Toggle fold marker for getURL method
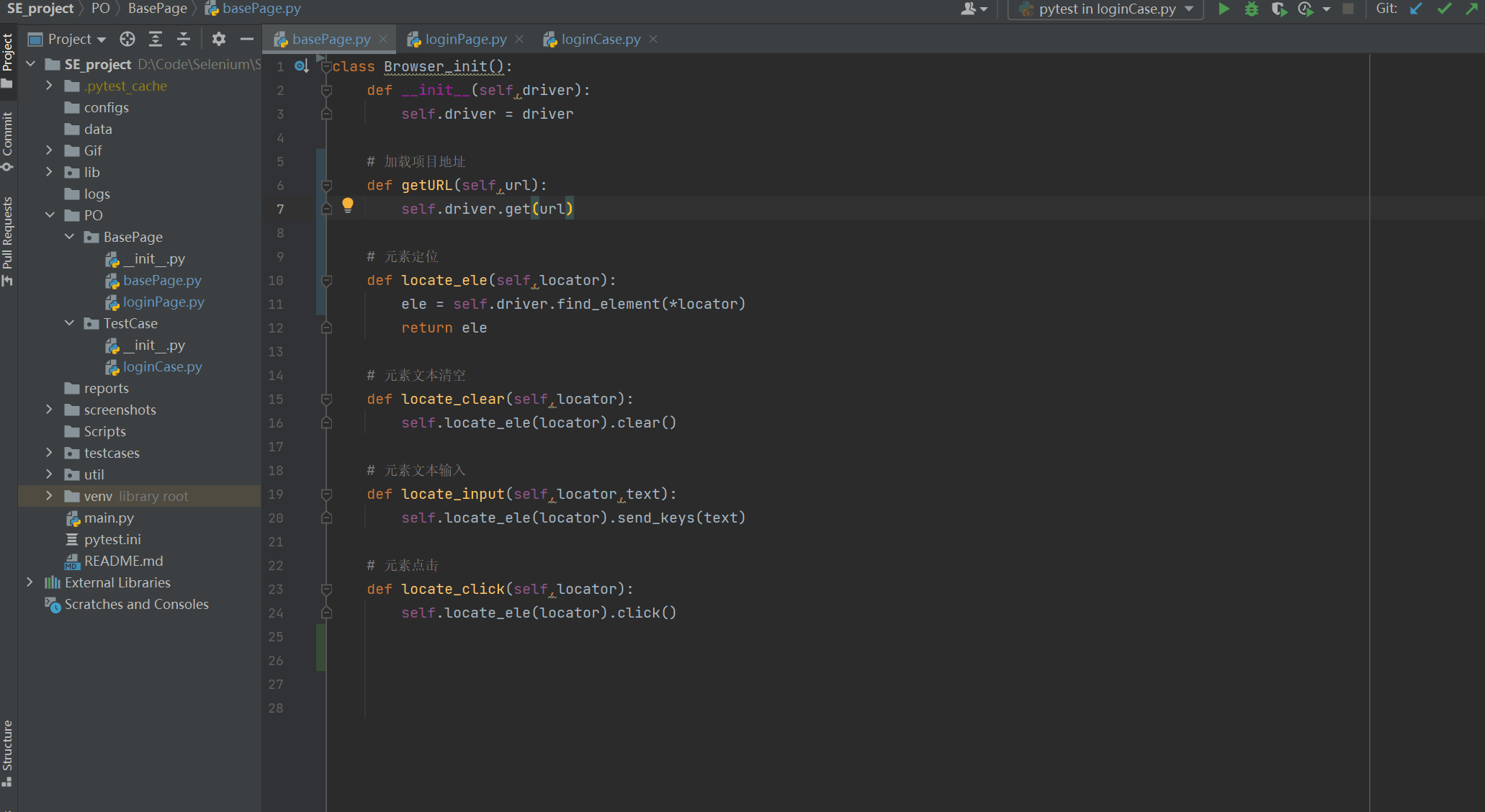Screen dimensions: 1485x812 326,185
